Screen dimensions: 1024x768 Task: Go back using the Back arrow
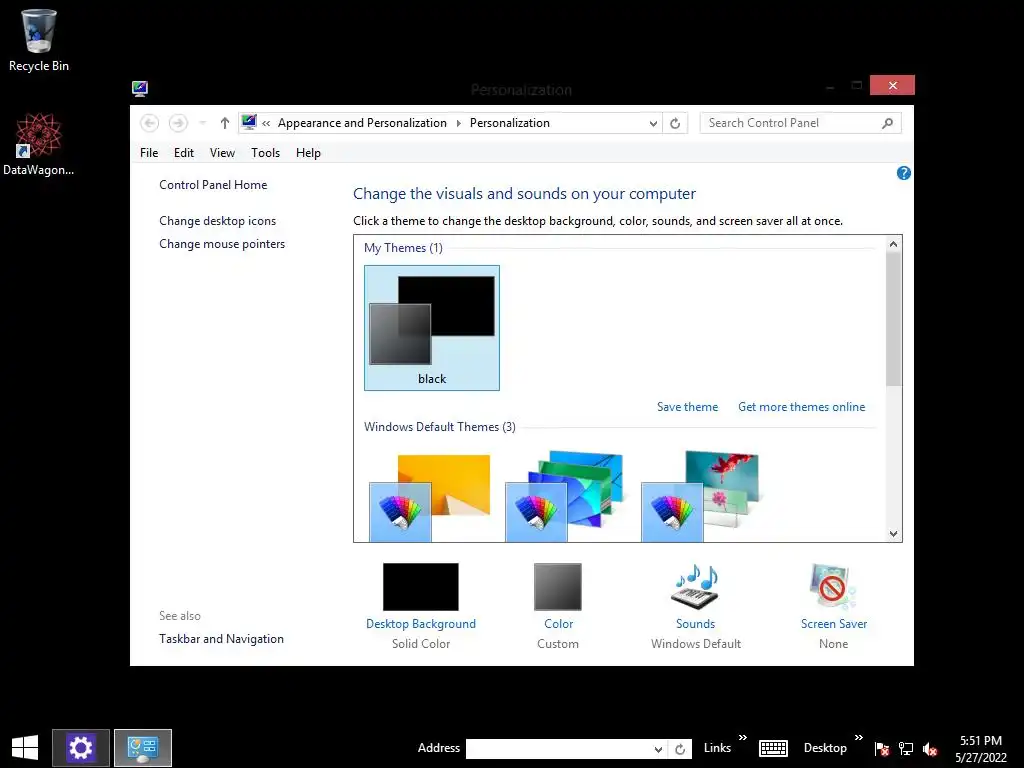[150, 123]
